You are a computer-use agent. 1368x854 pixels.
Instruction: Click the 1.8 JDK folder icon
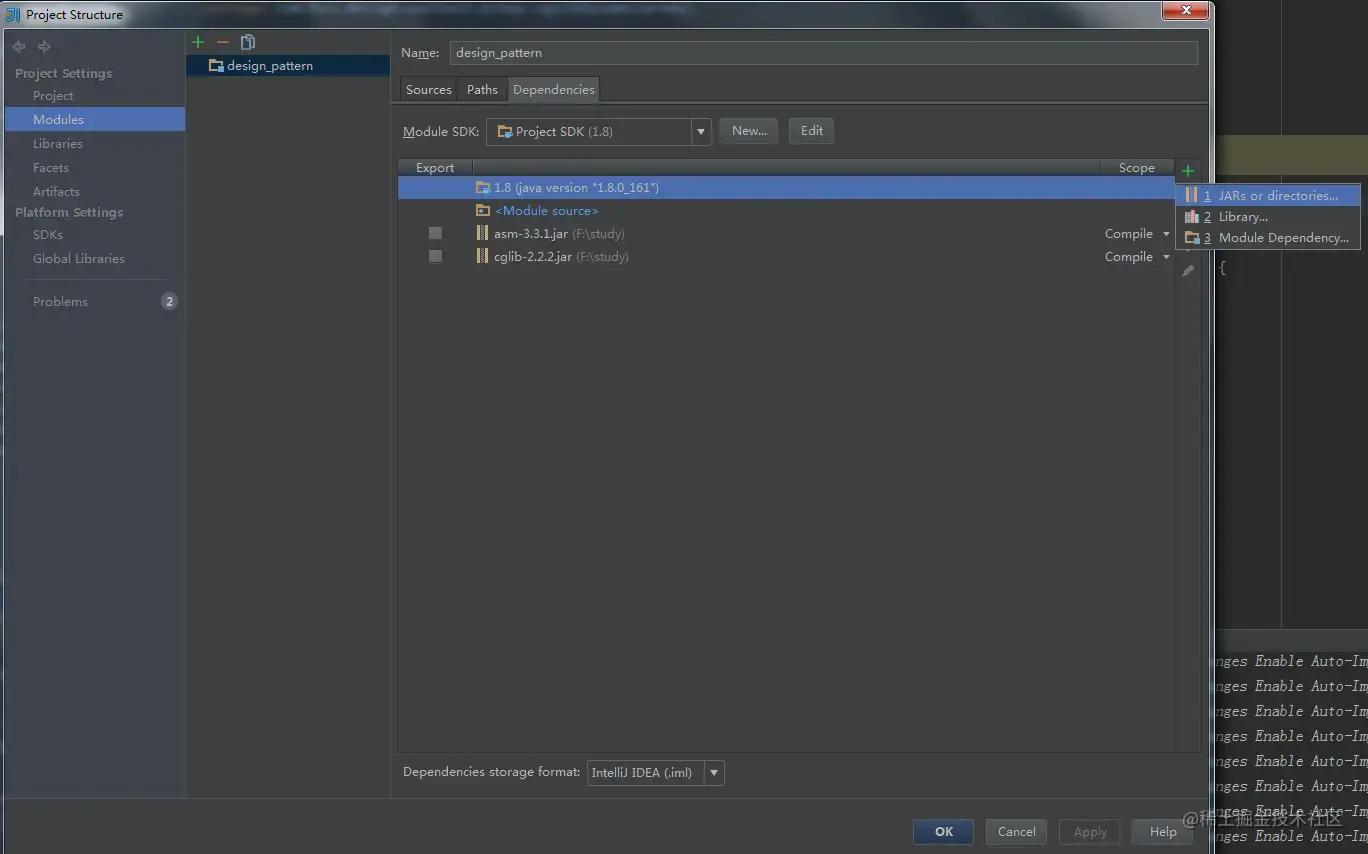point(483,187)
